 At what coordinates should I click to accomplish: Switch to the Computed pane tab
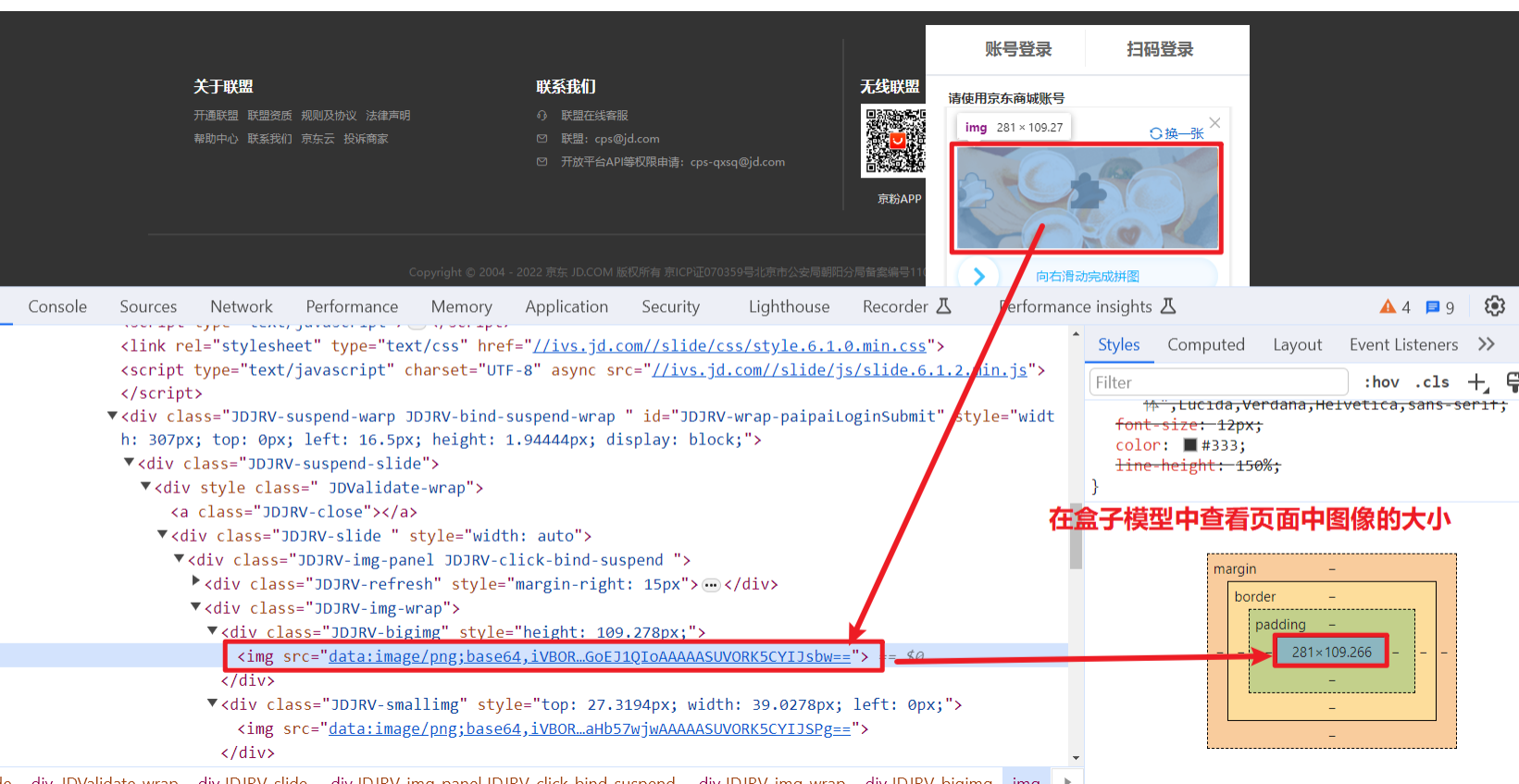tap(1206, 344)
